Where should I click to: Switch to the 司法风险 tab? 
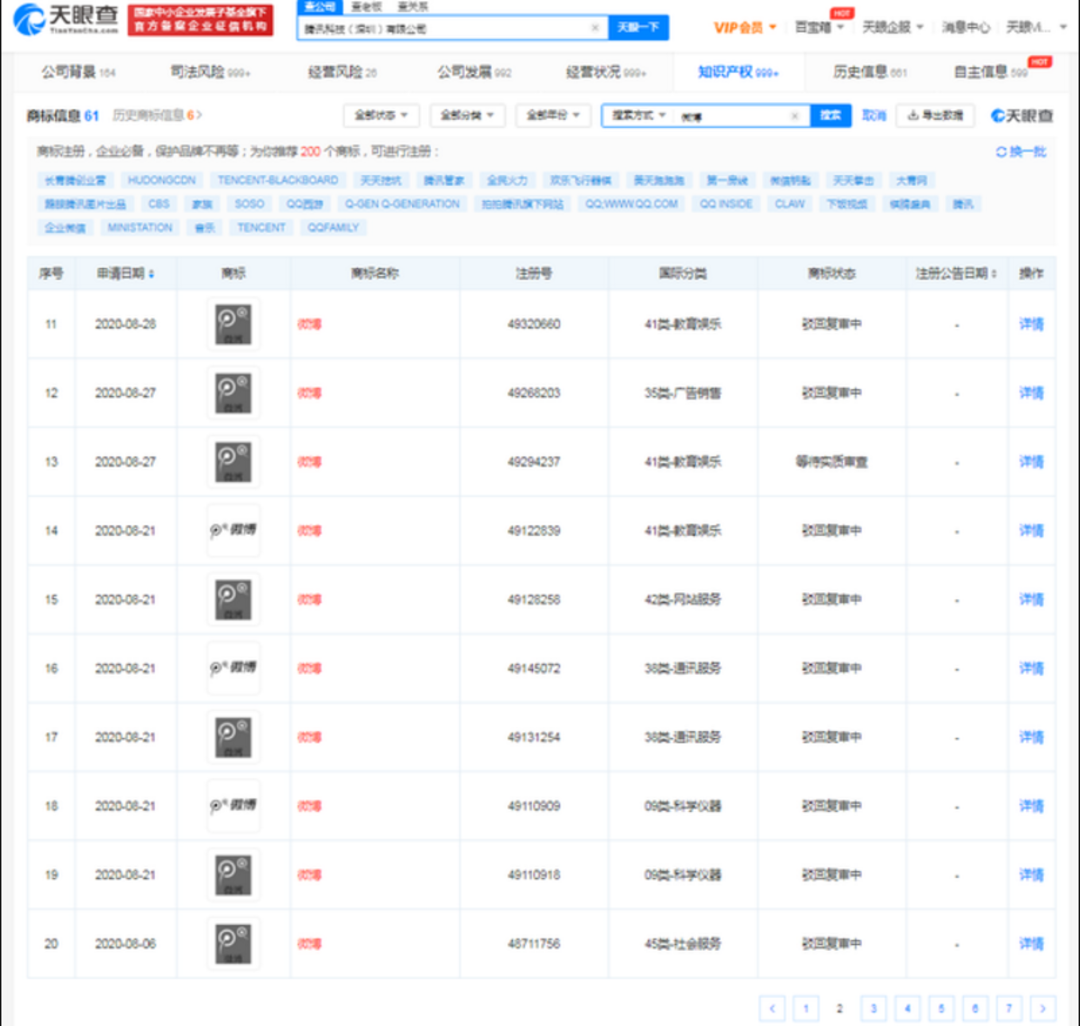pyautogui.click(x=211, y=72)
